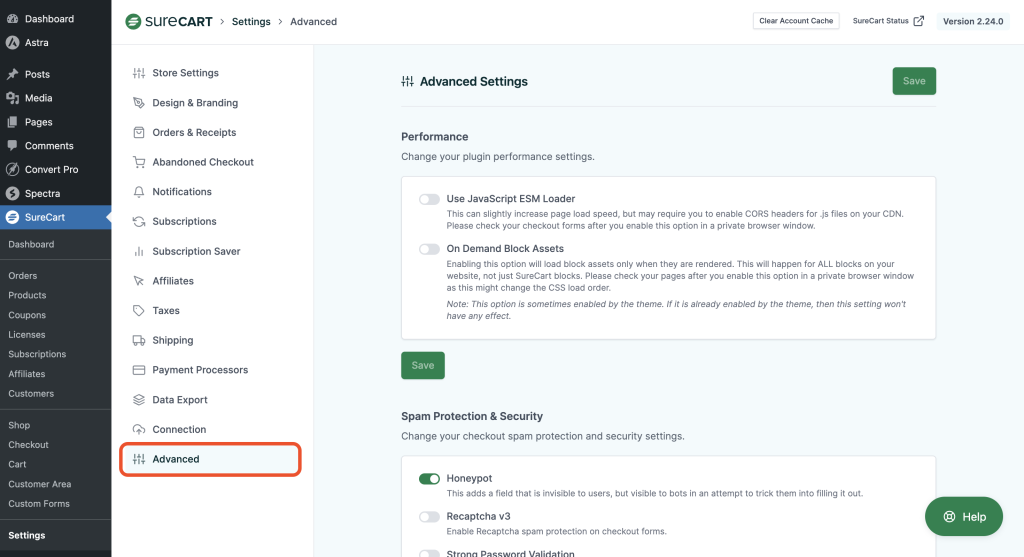Open the Help chat button

963,517
